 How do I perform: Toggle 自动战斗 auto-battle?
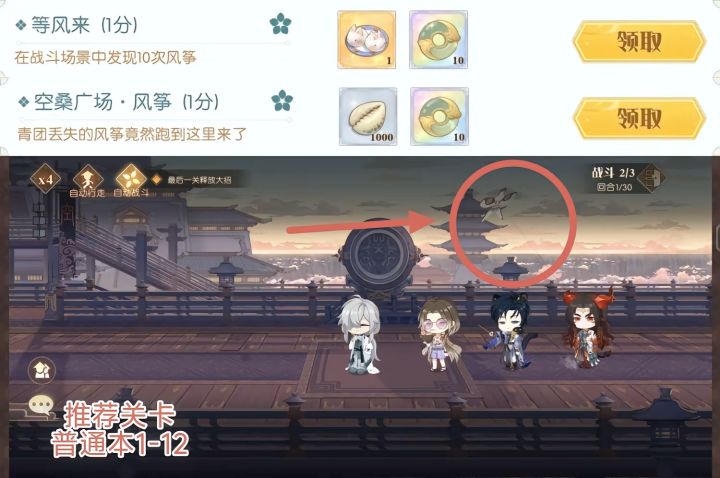pyautogui.click(x=131, y=180)
